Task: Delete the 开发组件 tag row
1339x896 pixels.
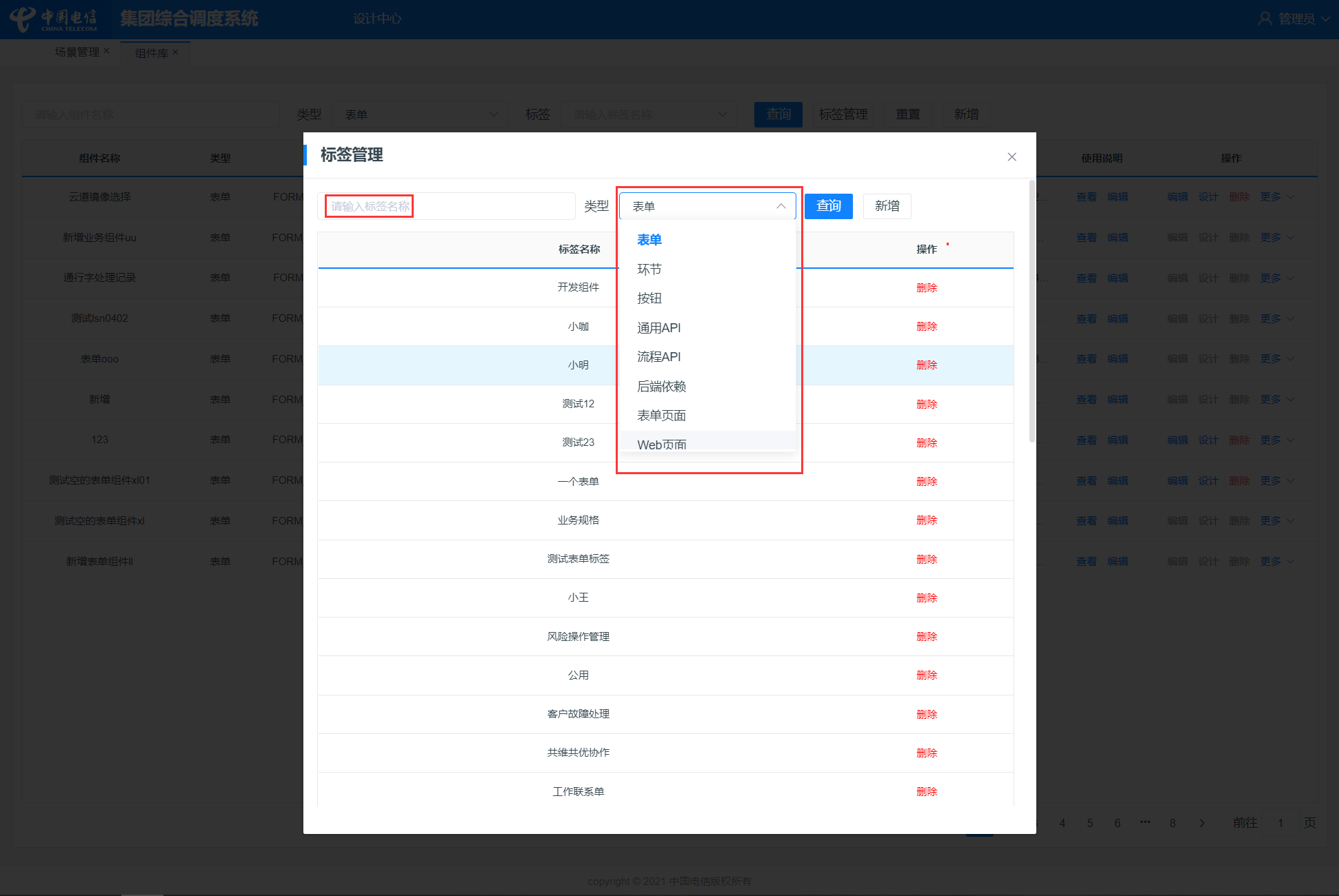Action: 926,288
